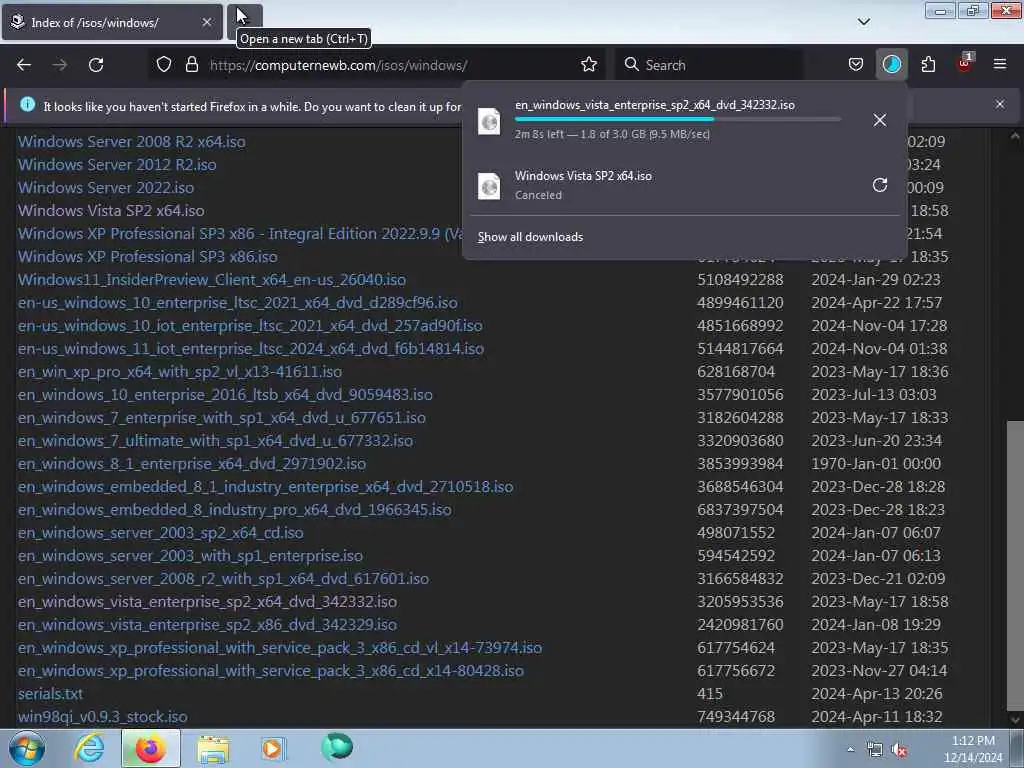Download en_windows_7_enterprise_with_sp1 ISO
Image resolution: width=1024 pixels, height=768 pixels.
tap(222, 417)
